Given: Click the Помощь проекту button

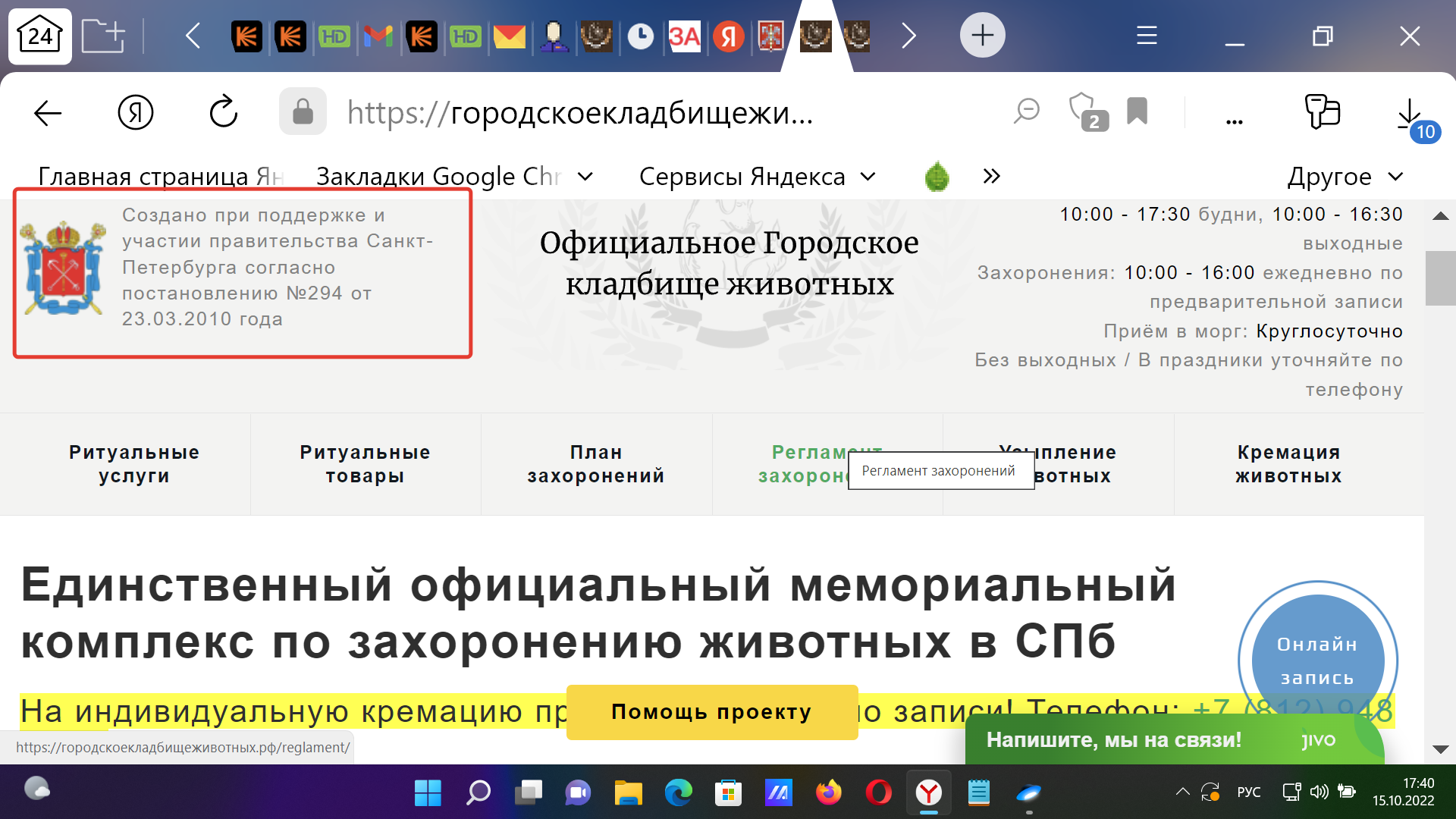Looking at the screenshot, I should pyautogui.click(x=711, y=711).
